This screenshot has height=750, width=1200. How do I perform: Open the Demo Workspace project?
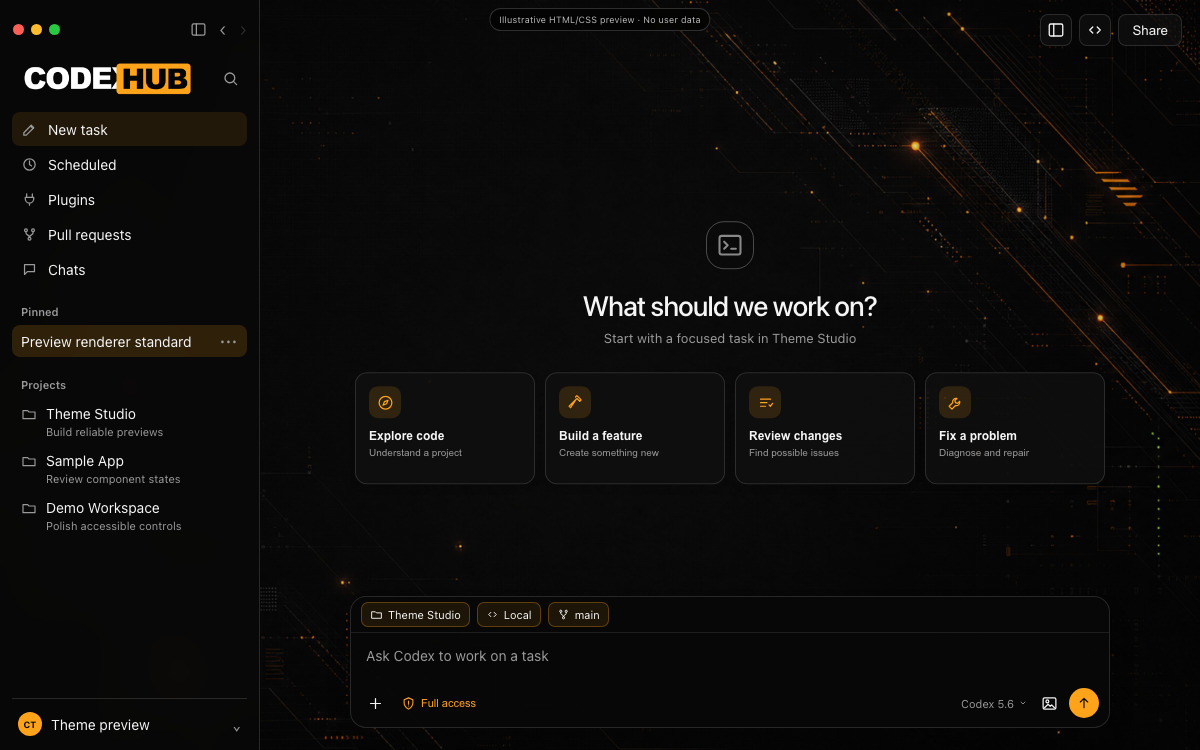[129, 516]
